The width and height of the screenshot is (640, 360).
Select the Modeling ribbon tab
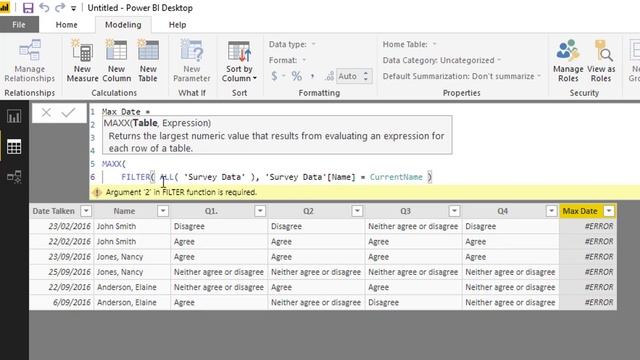123,24
